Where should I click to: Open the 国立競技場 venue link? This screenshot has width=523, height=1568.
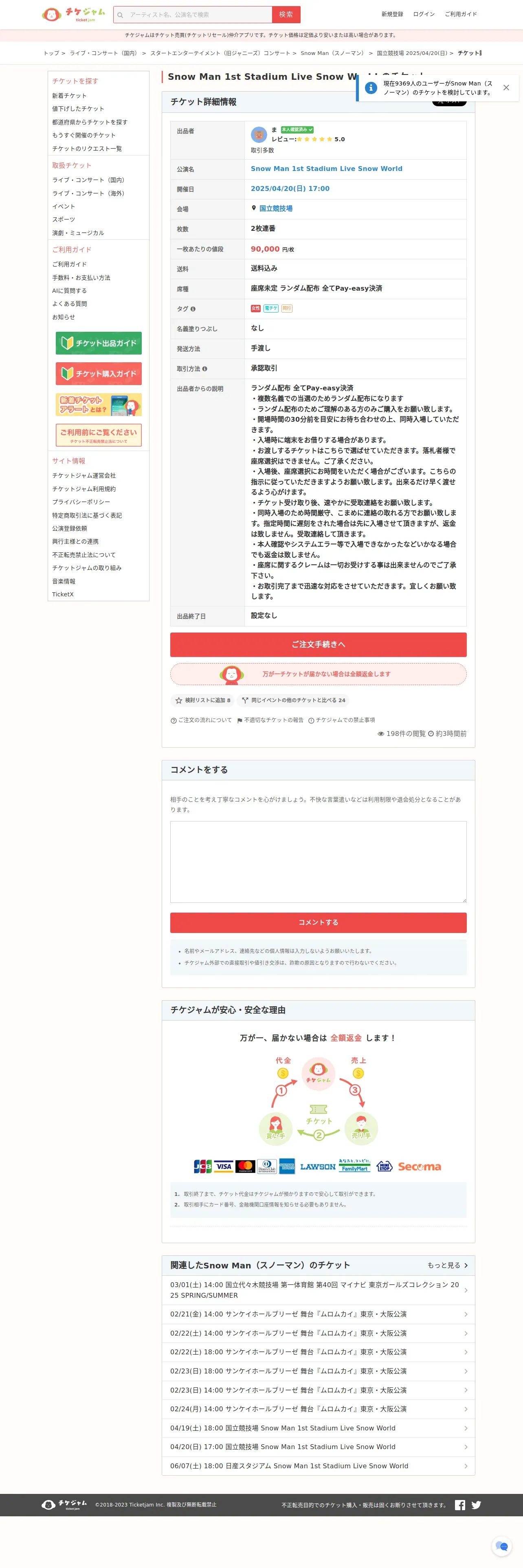click(x=276, y=208)
